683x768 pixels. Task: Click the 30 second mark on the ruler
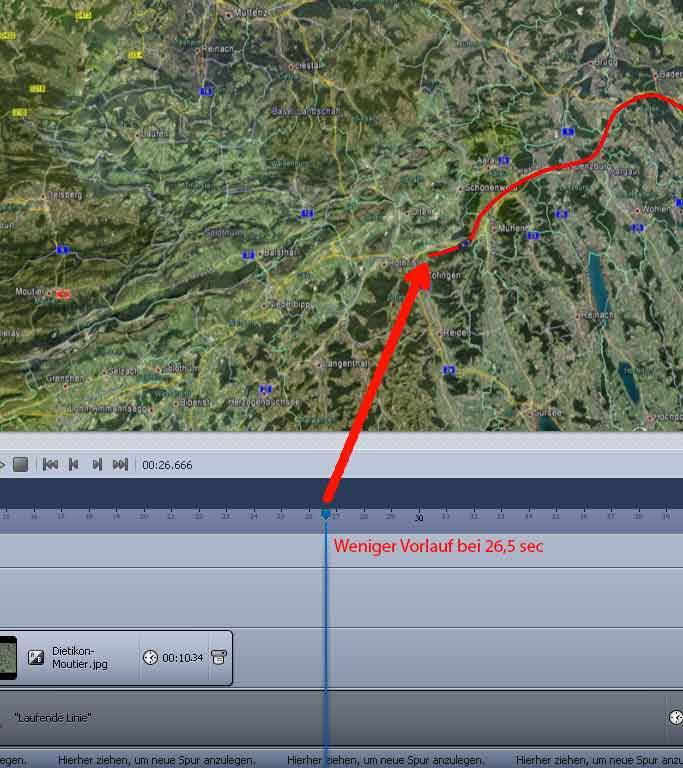pyautogui.click(x=419, y=518)
